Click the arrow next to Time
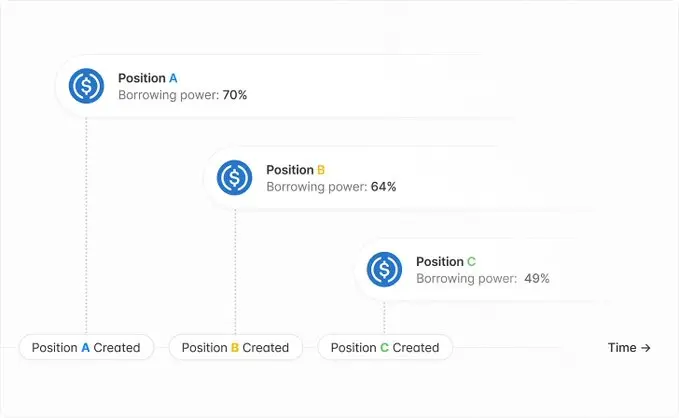Screen dimensions: 679x418 [x=646, y=348]
